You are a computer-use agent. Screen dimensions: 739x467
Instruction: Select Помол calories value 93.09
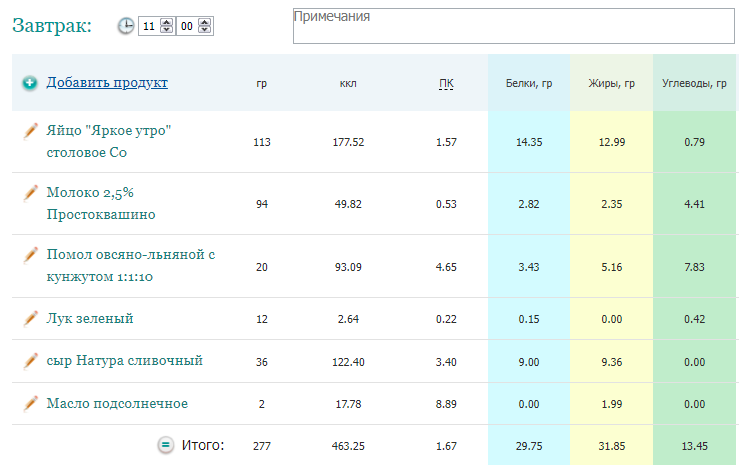pyautogui.click(x=348, y=267)
